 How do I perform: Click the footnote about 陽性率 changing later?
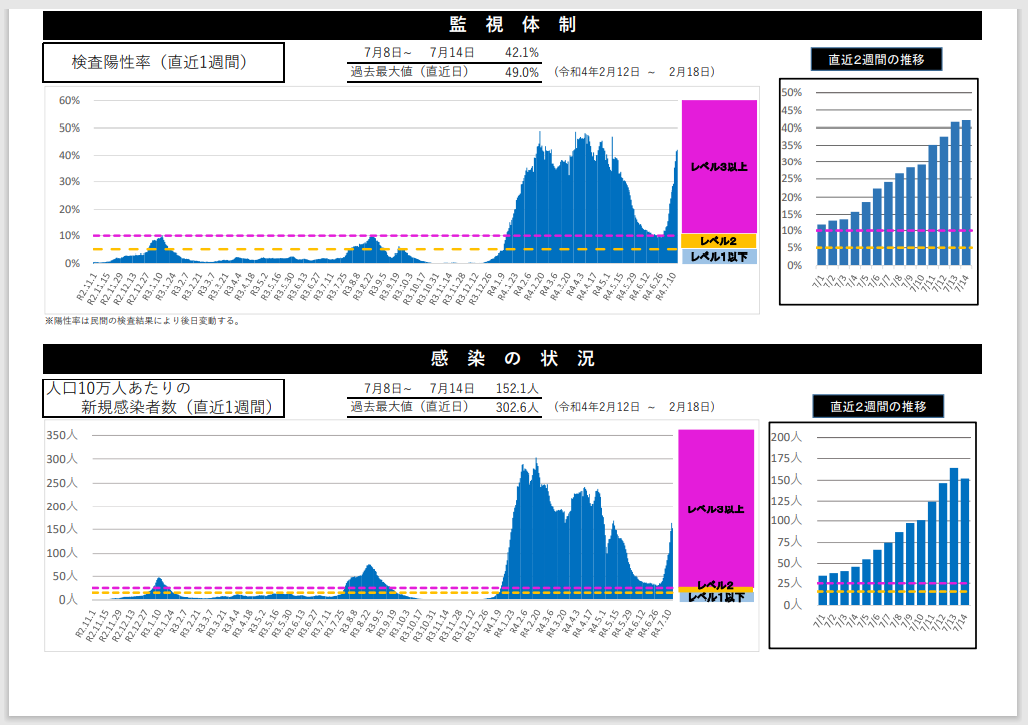tap(142, 321)
